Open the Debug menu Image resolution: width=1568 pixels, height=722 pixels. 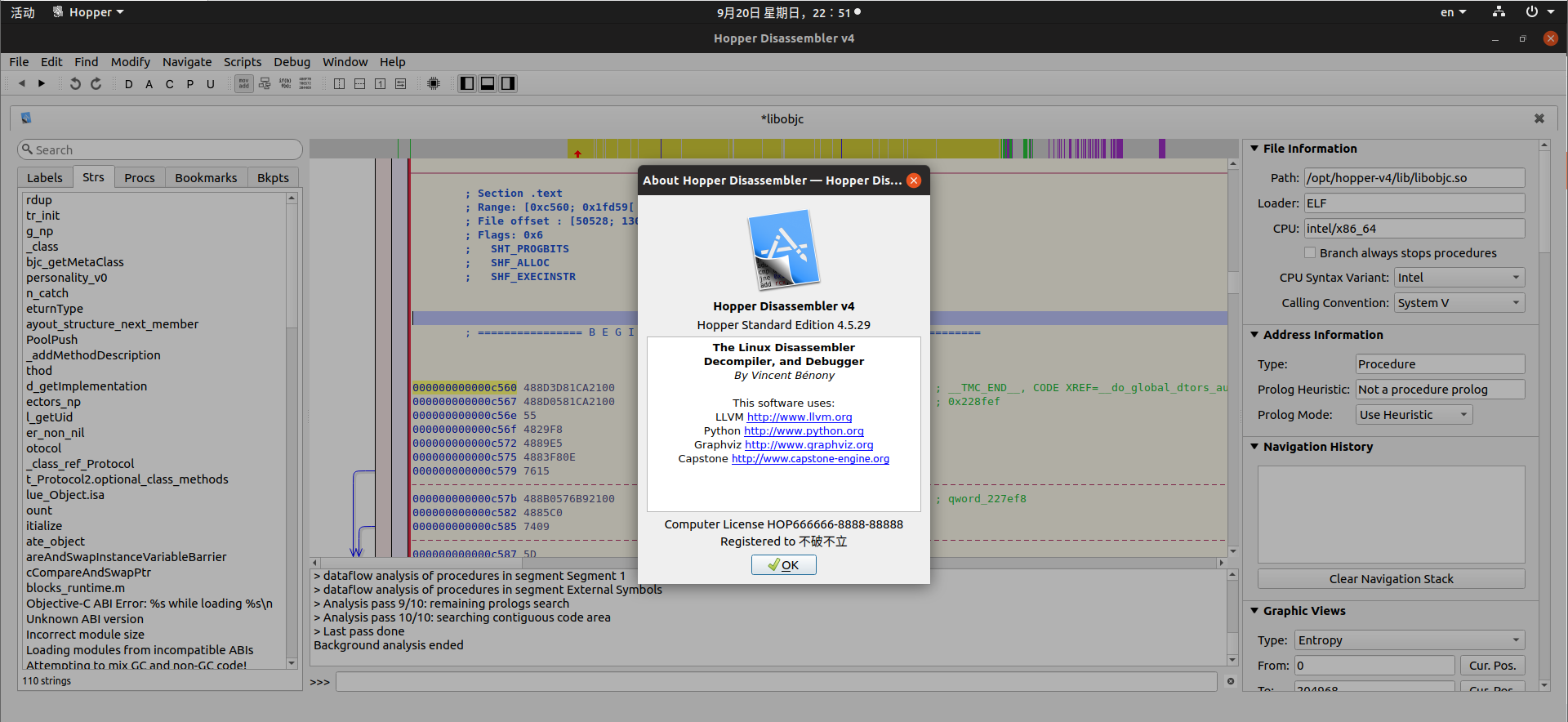[x=292, y=62]
